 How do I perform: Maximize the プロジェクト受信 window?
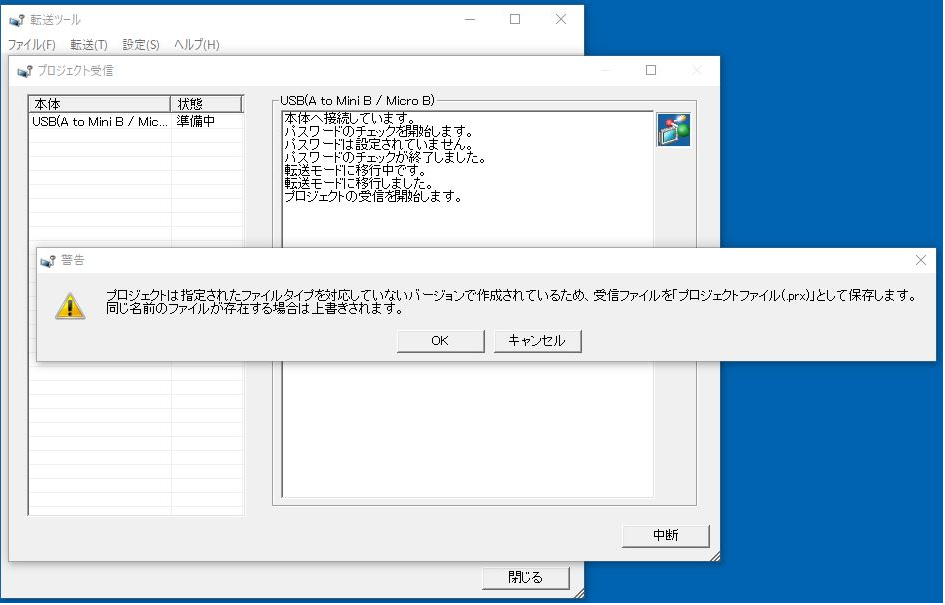click(x=651, y=71)
